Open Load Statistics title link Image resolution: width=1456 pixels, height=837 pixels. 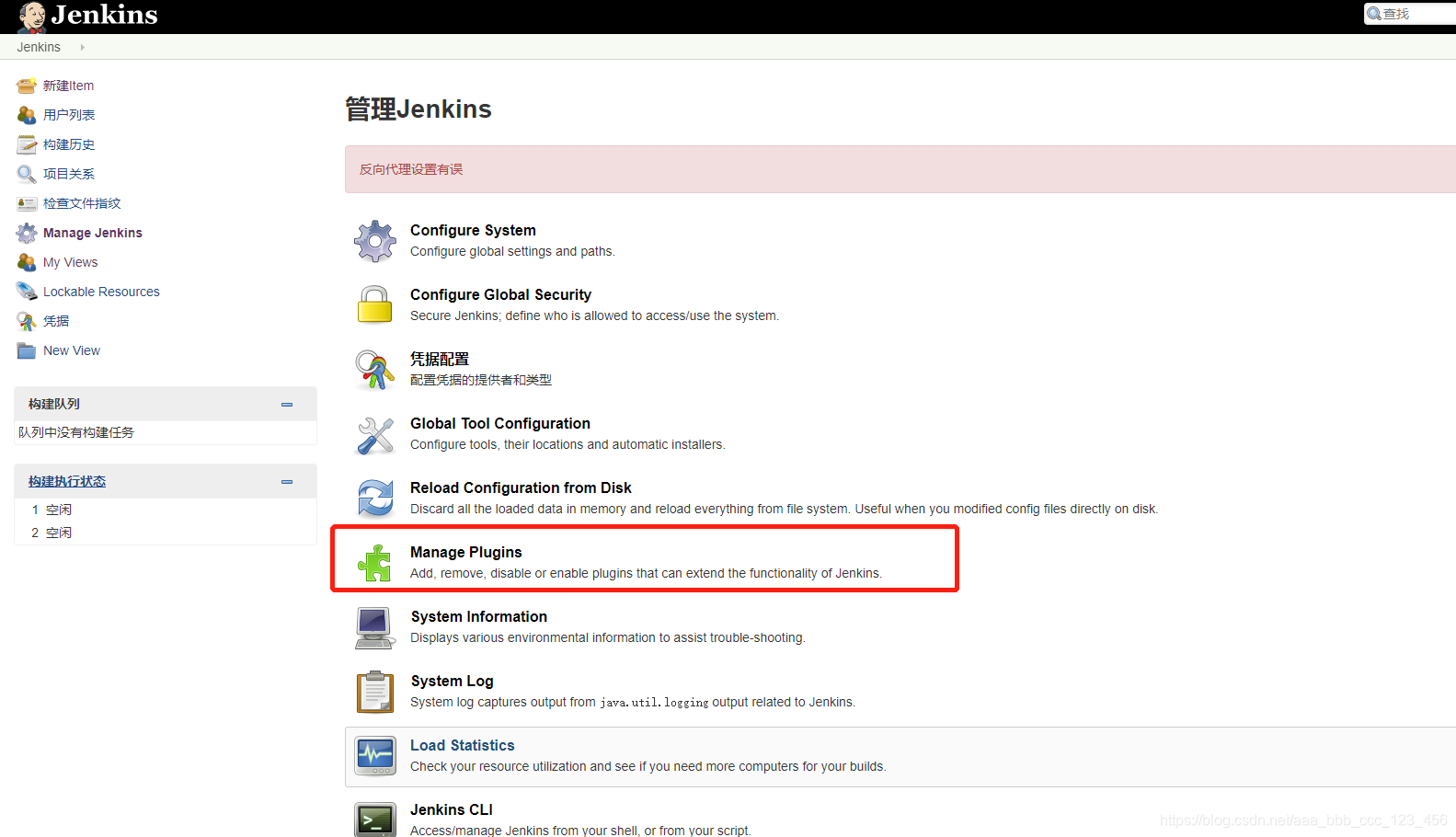[463, 745]
